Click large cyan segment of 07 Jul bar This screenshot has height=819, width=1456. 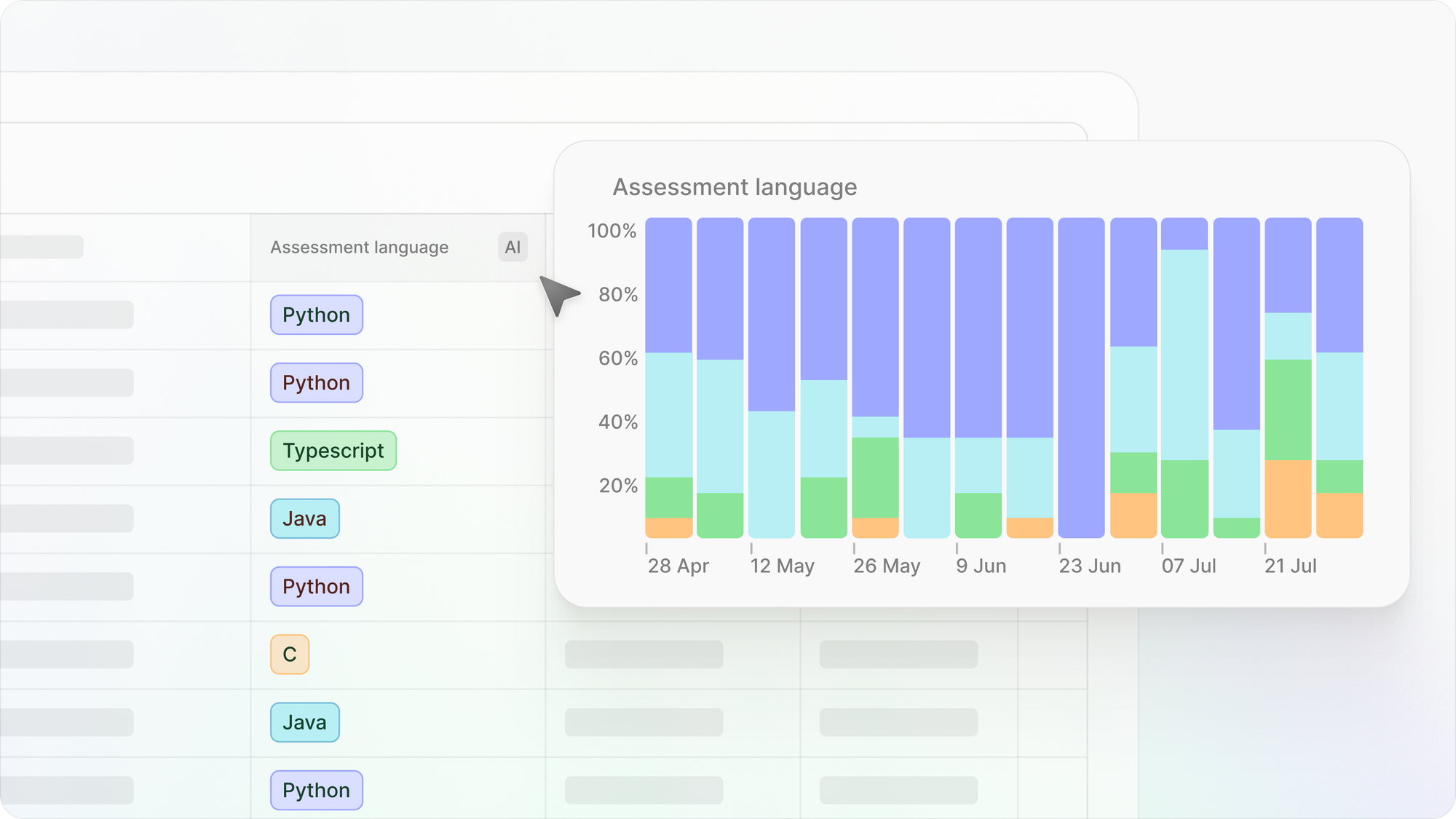tap(1184, 355)
